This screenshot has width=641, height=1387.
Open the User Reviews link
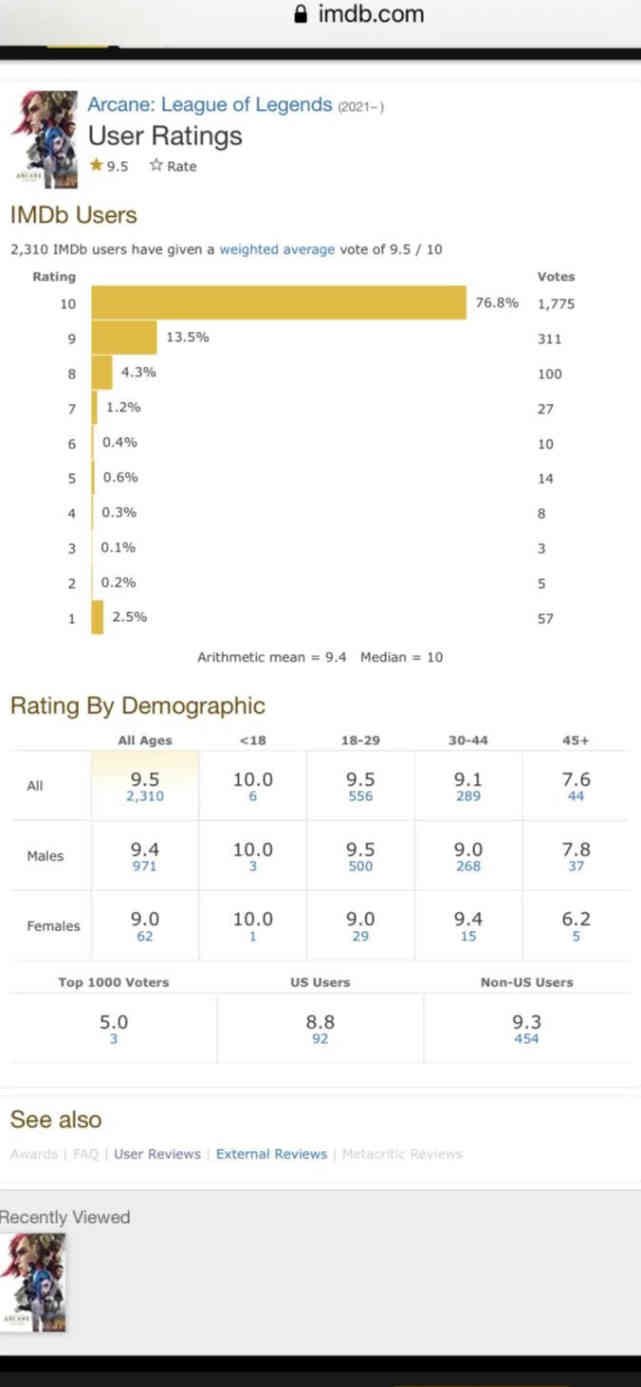pyautogui.click(x=157, y=1154)
